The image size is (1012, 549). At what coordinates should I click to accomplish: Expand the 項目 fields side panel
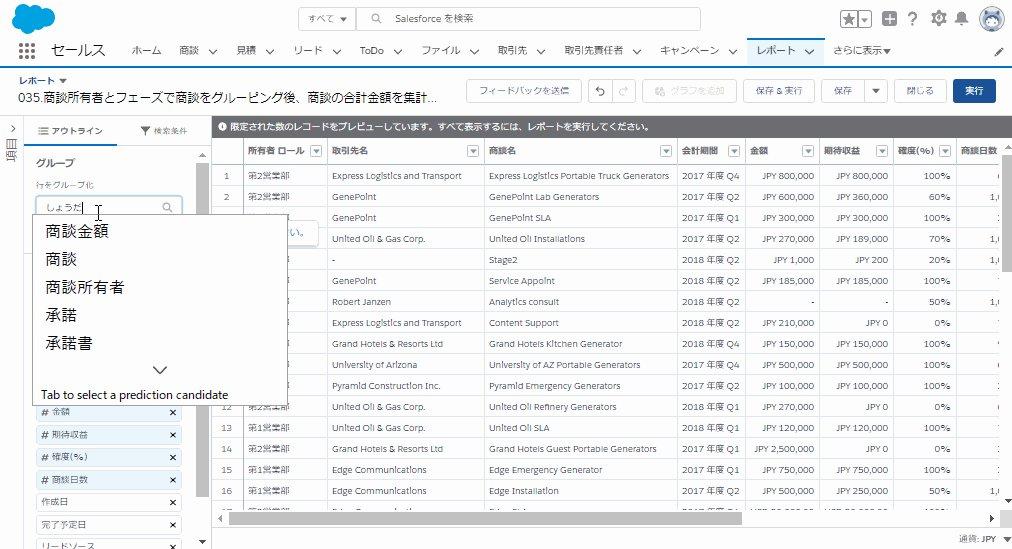point(12,129)
